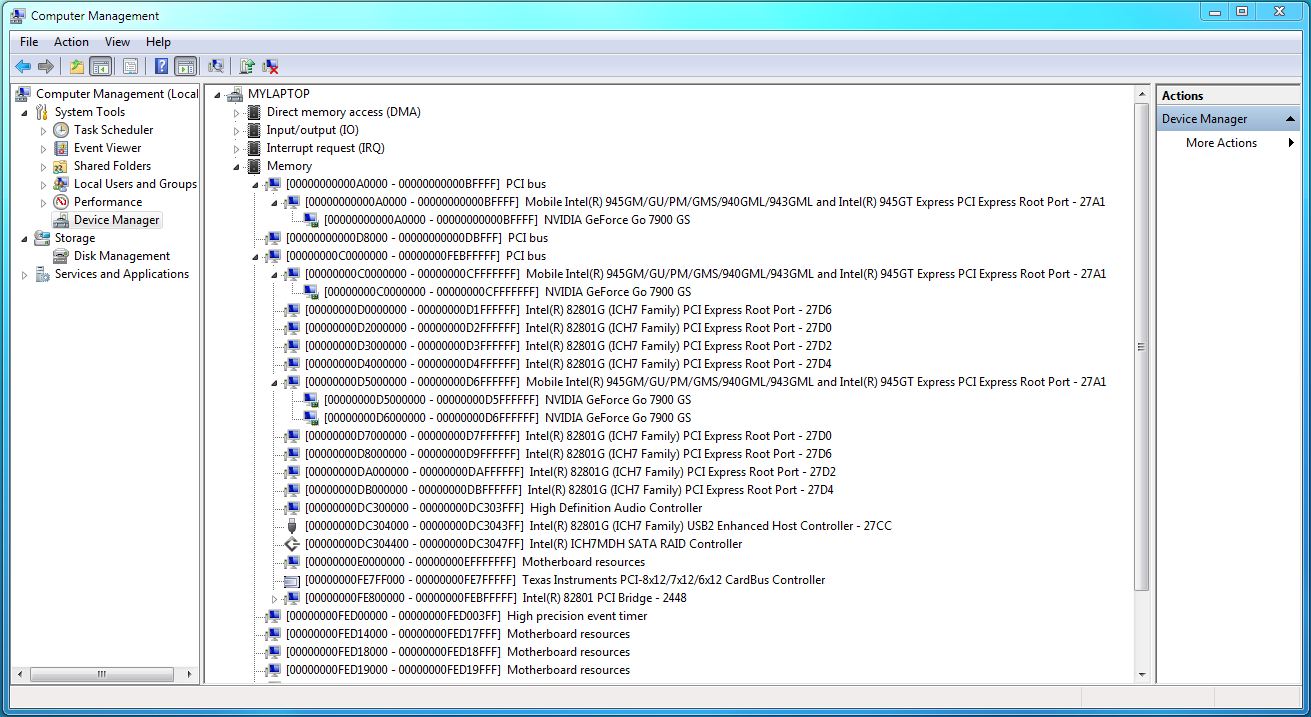
Task: Open the File menu
Action: pos(29,42)
